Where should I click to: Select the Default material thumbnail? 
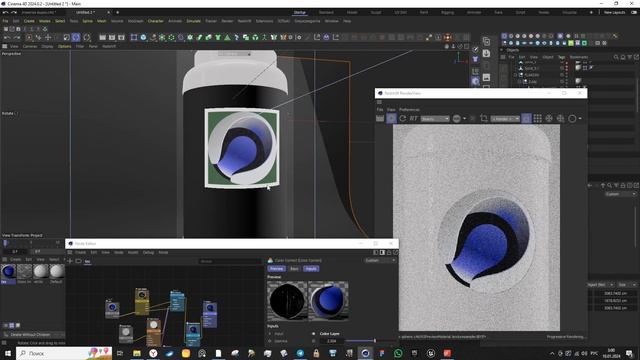pyautogui.click(x=57, y=271)
